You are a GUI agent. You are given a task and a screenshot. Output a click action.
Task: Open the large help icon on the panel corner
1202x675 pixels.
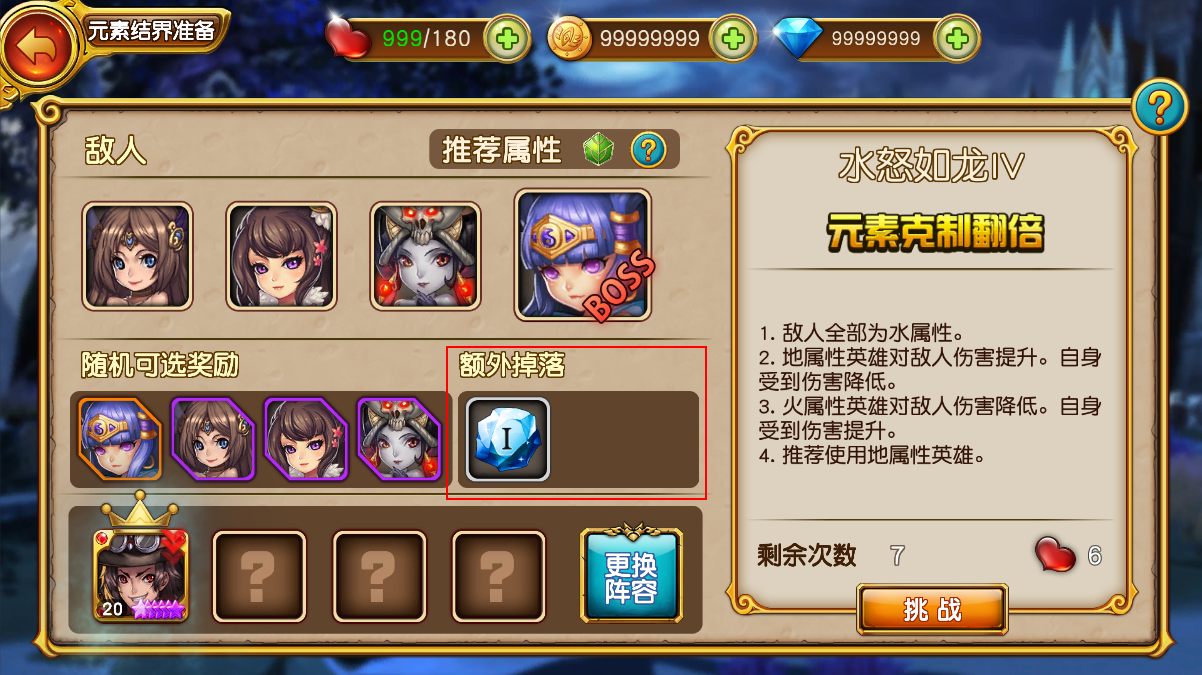click(x=1159, y=105)
